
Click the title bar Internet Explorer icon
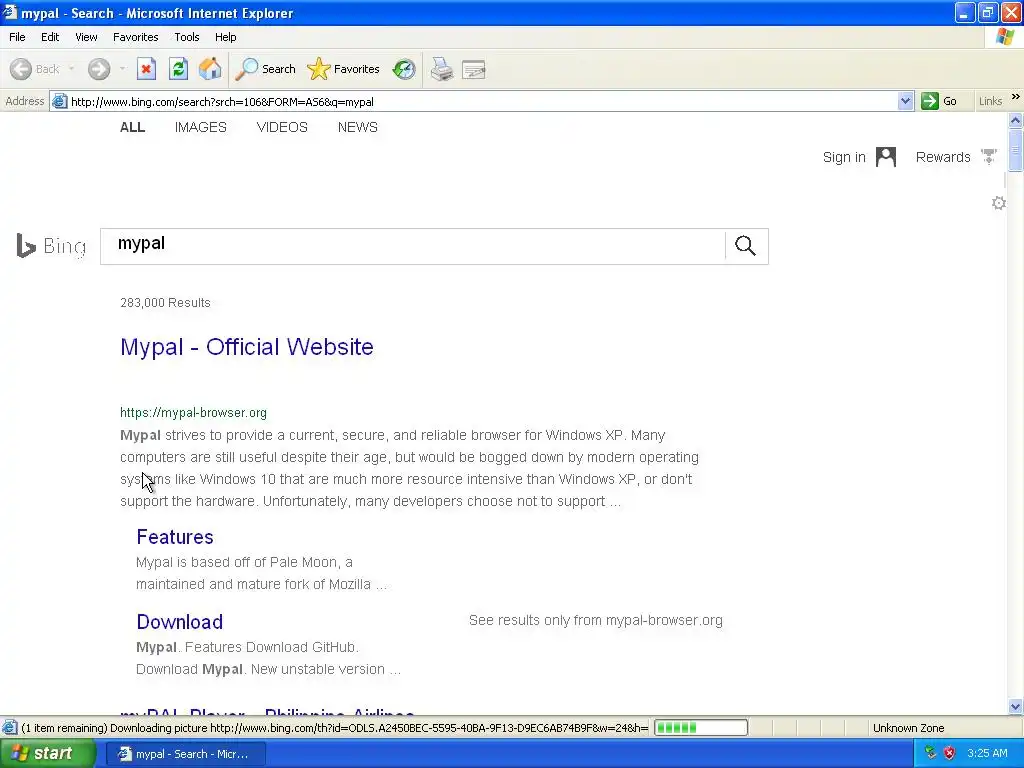tap(10, 12)
